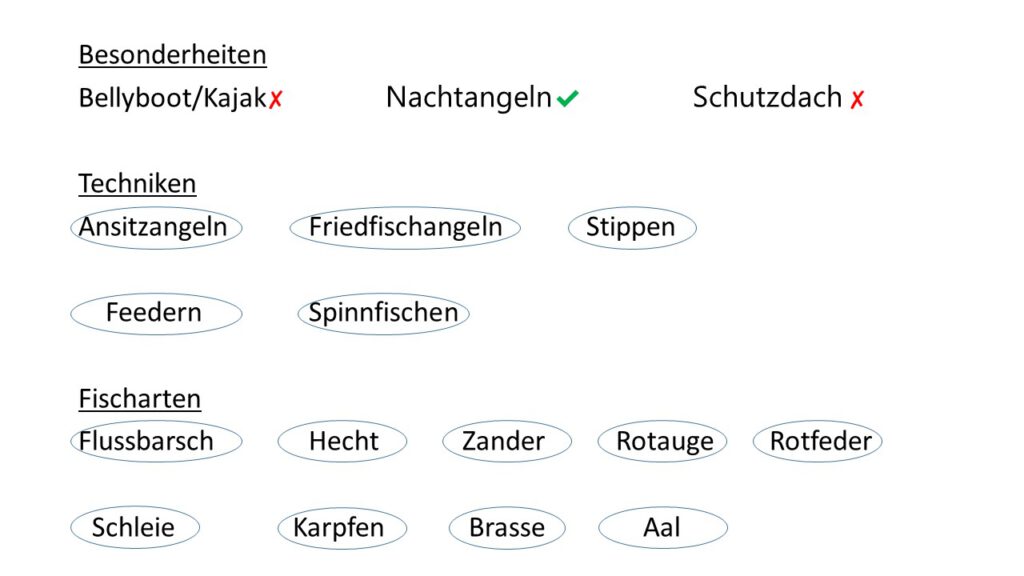Click the Hecht fish tag
Viewport: 1024px width, 576px height.
[x=343, y=441]
